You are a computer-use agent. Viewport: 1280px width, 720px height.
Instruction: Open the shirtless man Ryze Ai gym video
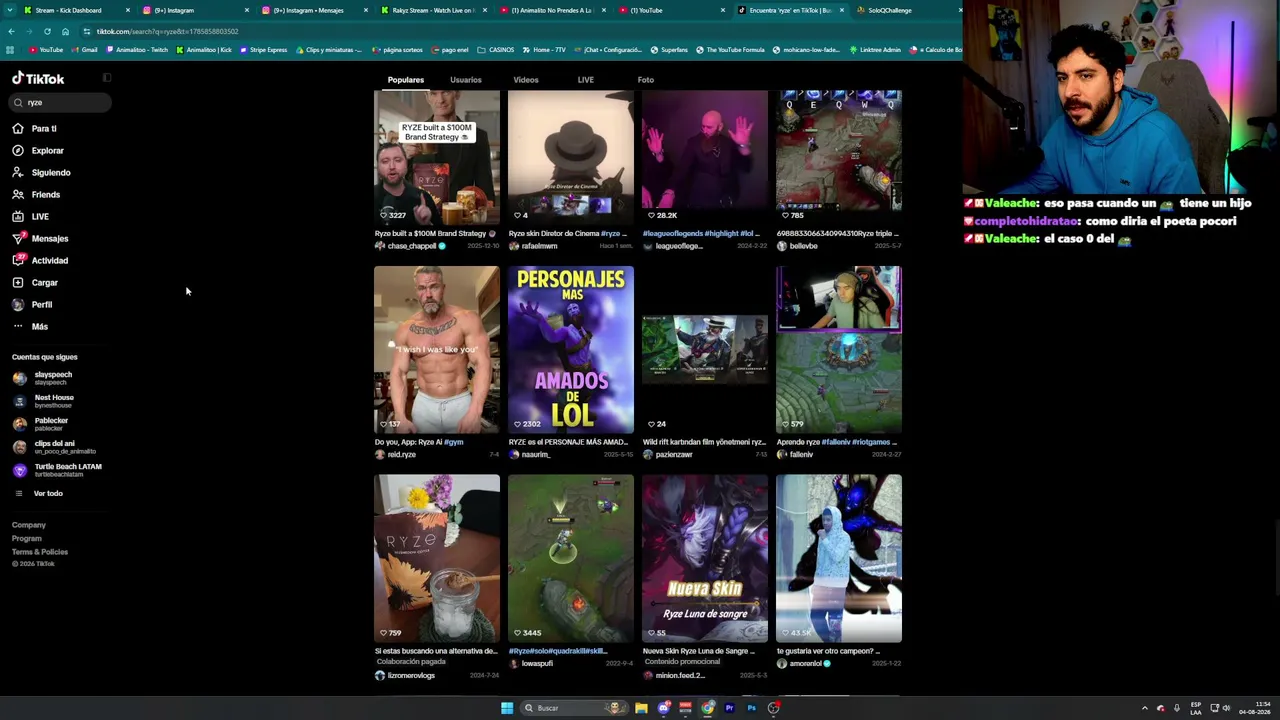point(437,349)
